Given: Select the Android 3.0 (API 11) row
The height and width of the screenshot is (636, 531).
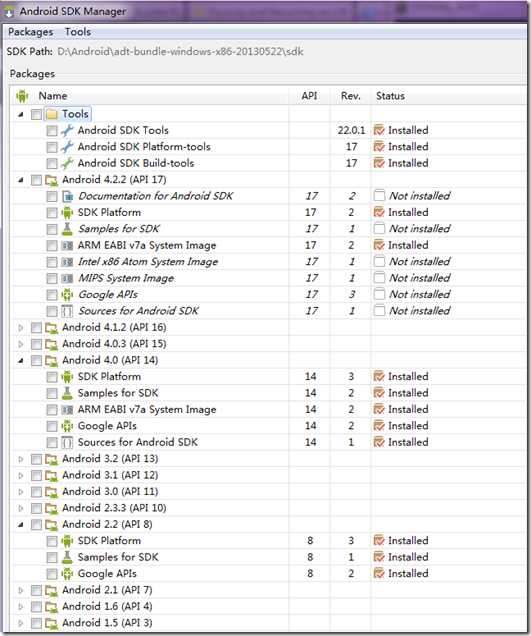Looking at the screenshot, I should (110, 492).
